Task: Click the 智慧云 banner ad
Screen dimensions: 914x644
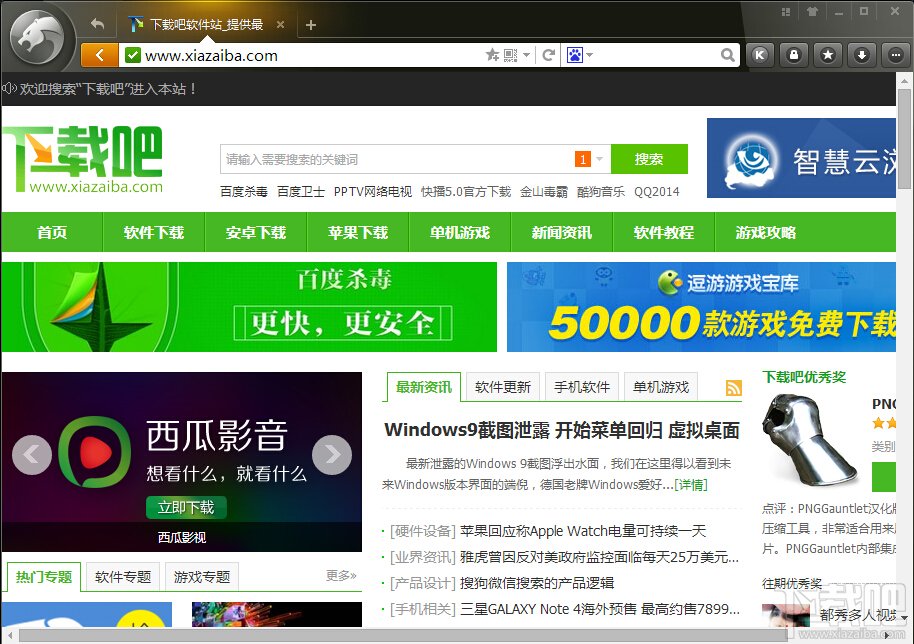Action: click(801, 159)
